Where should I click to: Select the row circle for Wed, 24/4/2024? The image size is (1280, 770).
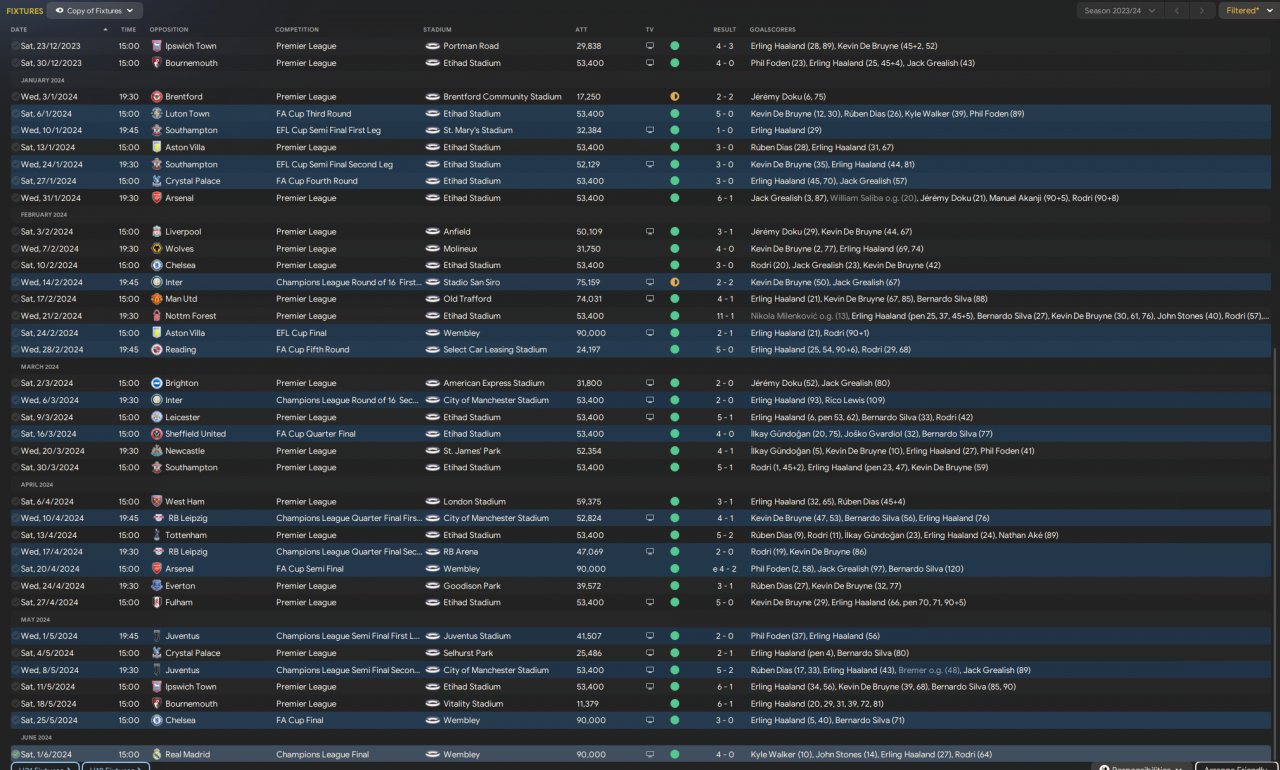click(x=15, y=586)
